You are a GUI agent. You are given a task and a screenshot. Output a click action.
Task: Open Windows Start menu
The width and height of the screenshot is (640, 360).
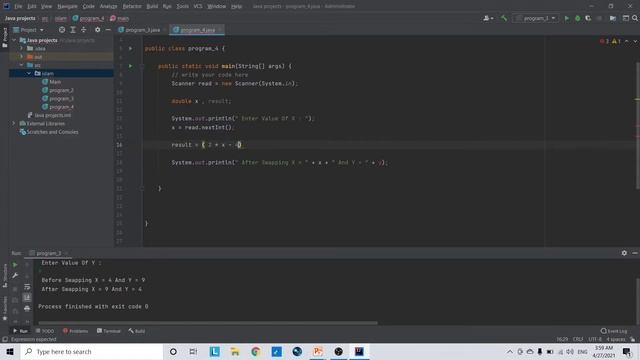[x=10, y=351]
